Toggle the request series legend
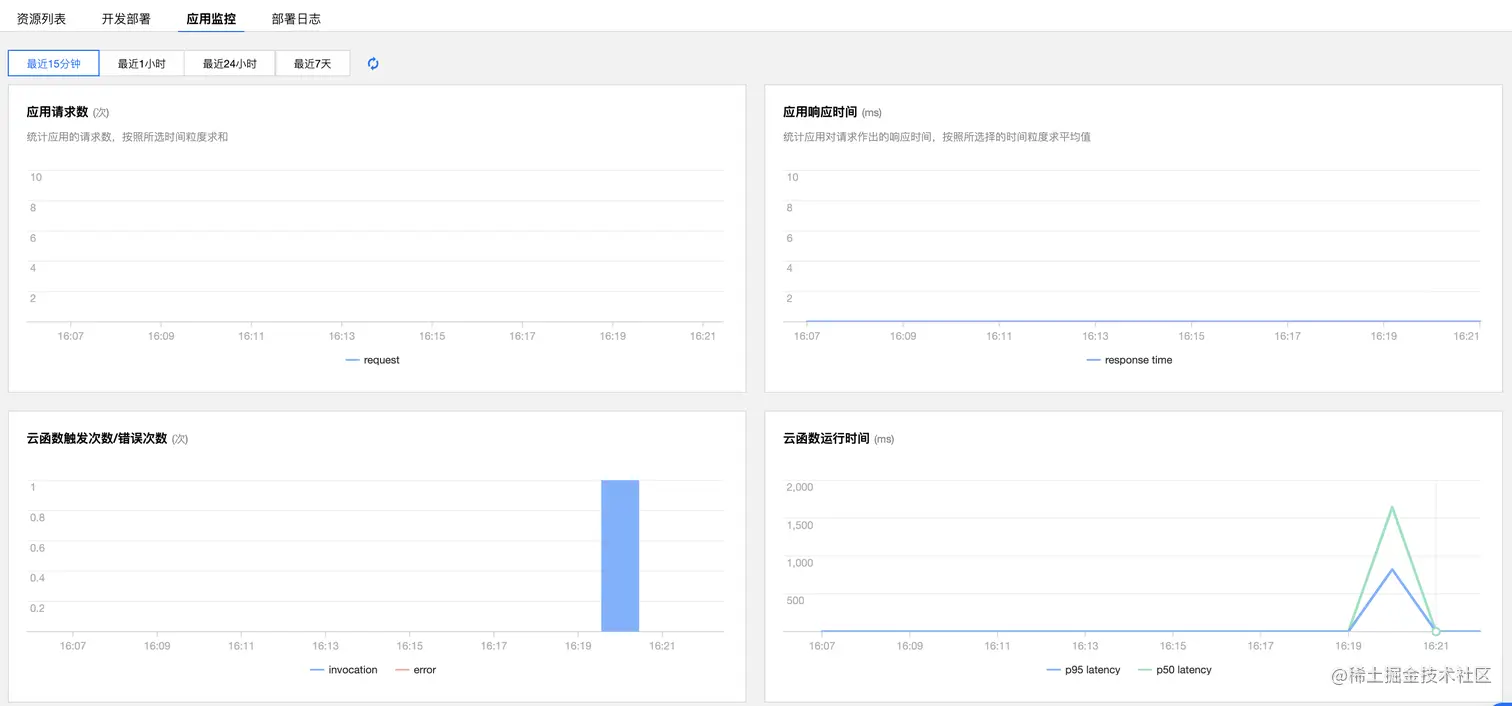This screenshot has width=1512, height=706. pyautogui.click(x=373, y=360)
